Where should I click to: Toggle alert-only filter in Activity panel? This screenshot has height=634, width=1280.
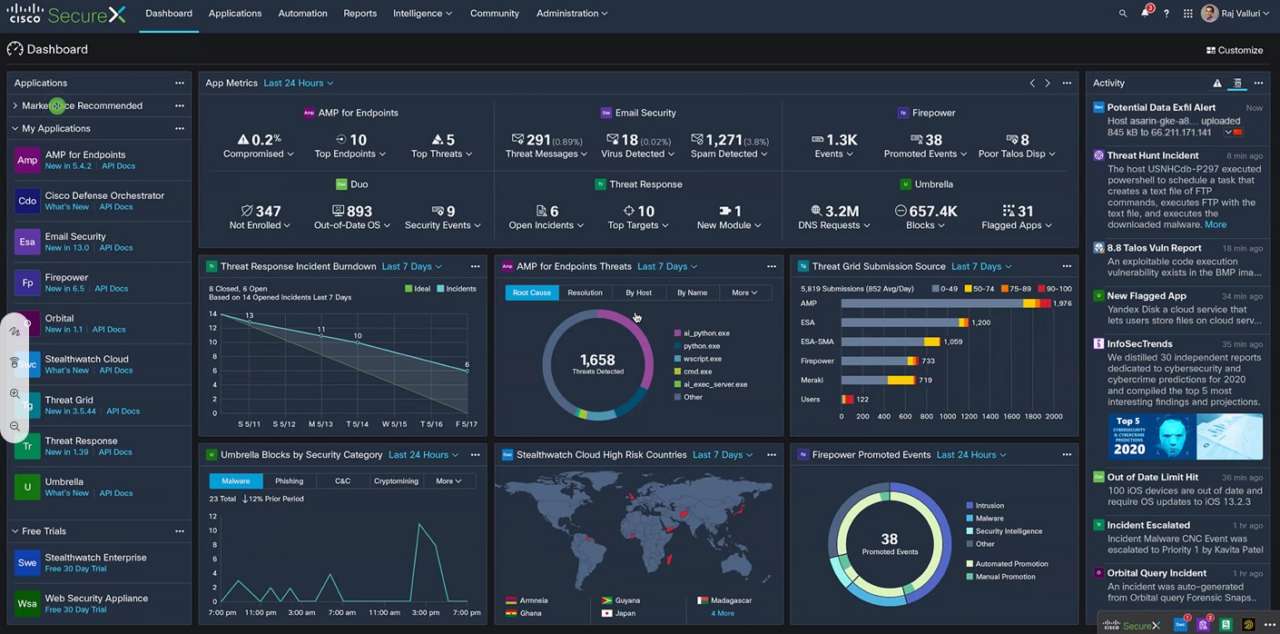click(x=1217, y=83)
